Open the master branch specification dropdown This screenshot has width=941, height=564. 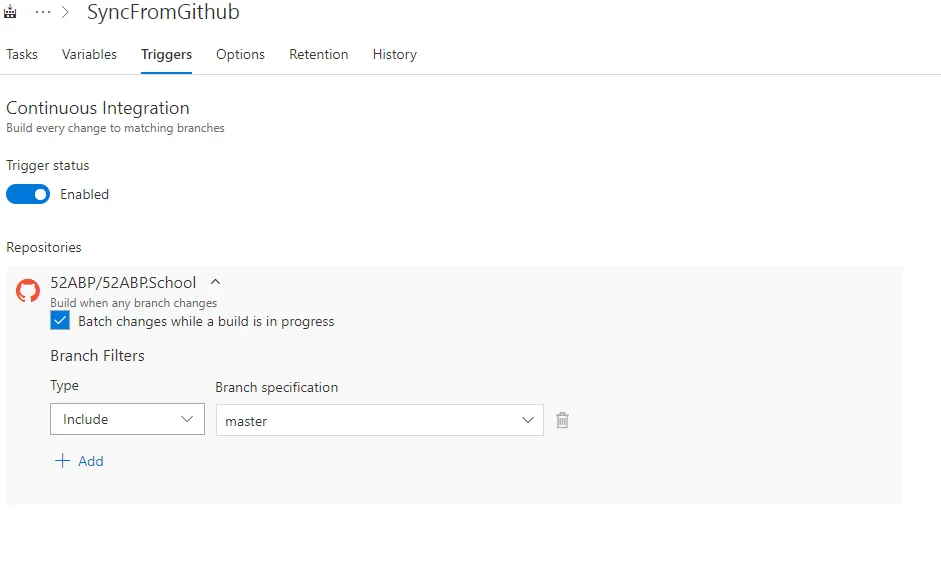379,420
